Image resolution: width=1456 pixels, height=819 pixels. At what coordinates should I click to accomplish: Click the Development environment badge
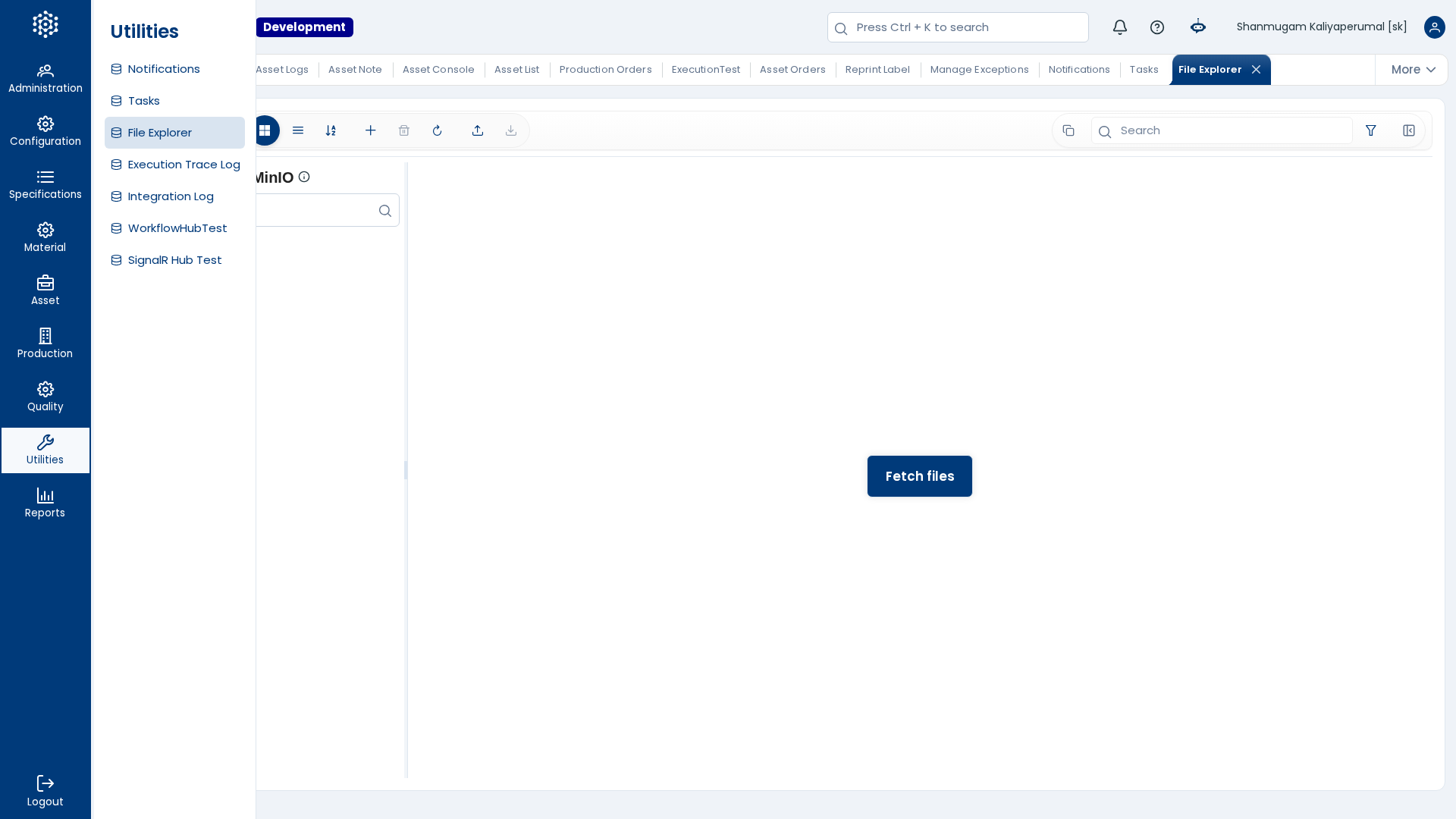click(305, 27)
